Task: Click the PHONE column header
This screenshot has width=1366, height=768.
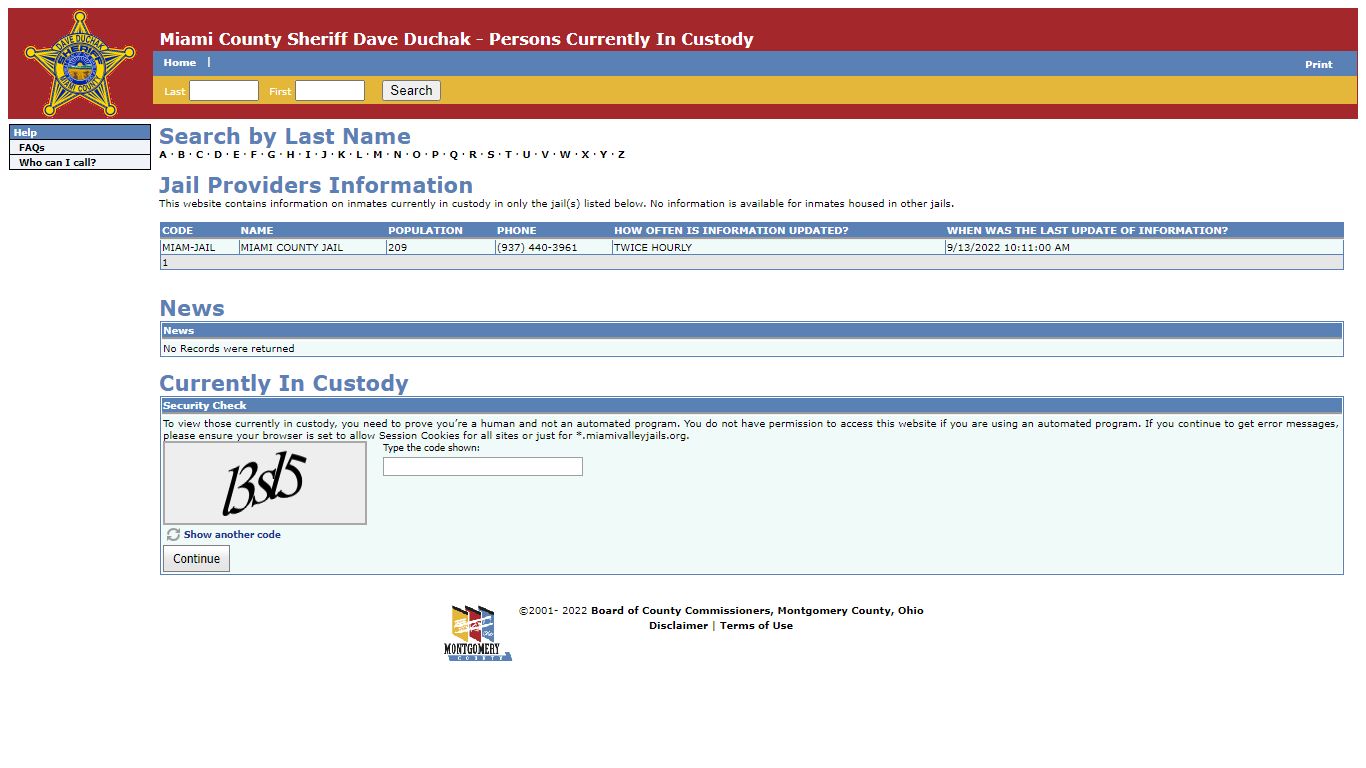Action: click(517, 231)
